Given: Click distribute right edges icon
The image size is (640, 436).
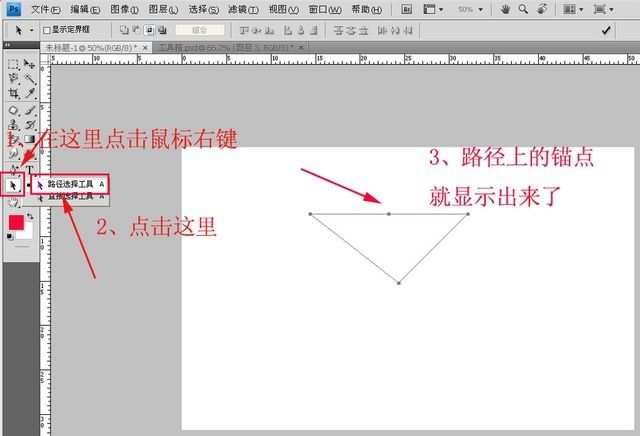Looking at the screenshot, I should click(x=408, y=30).
